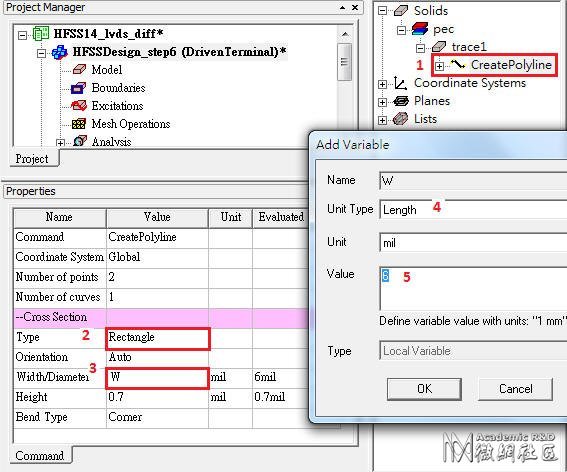Click the Width/Diameter value cell W
Image resolution: width=567 pixels, height=472 pixels.
[158, 378]
